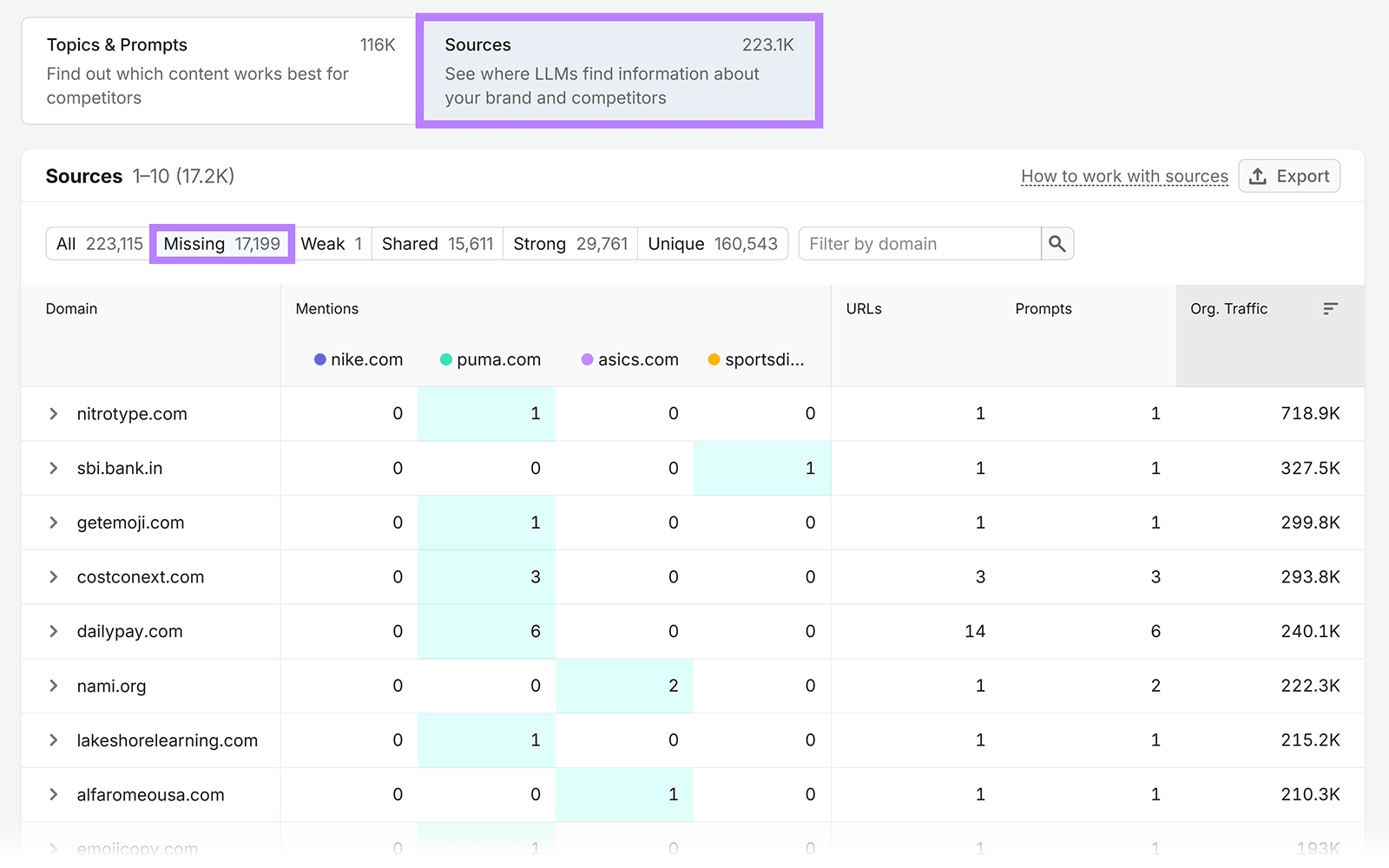
Task: Expand the costconext.com row
Action: pos(54,577)
